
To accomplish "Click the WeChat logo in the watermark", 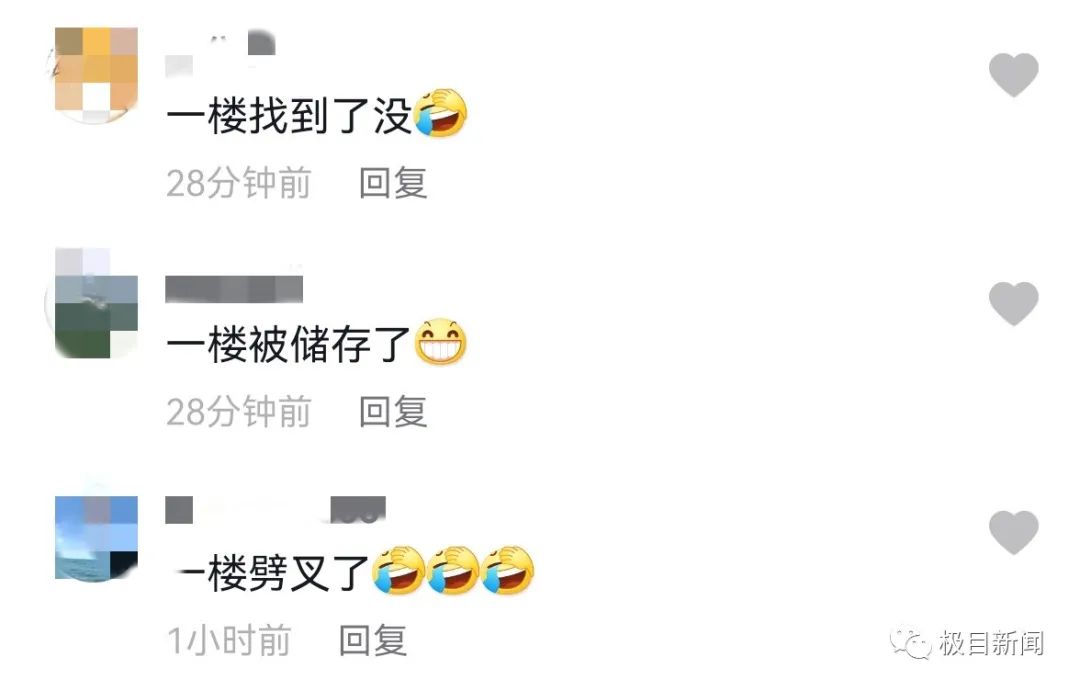I will [911, 643].
